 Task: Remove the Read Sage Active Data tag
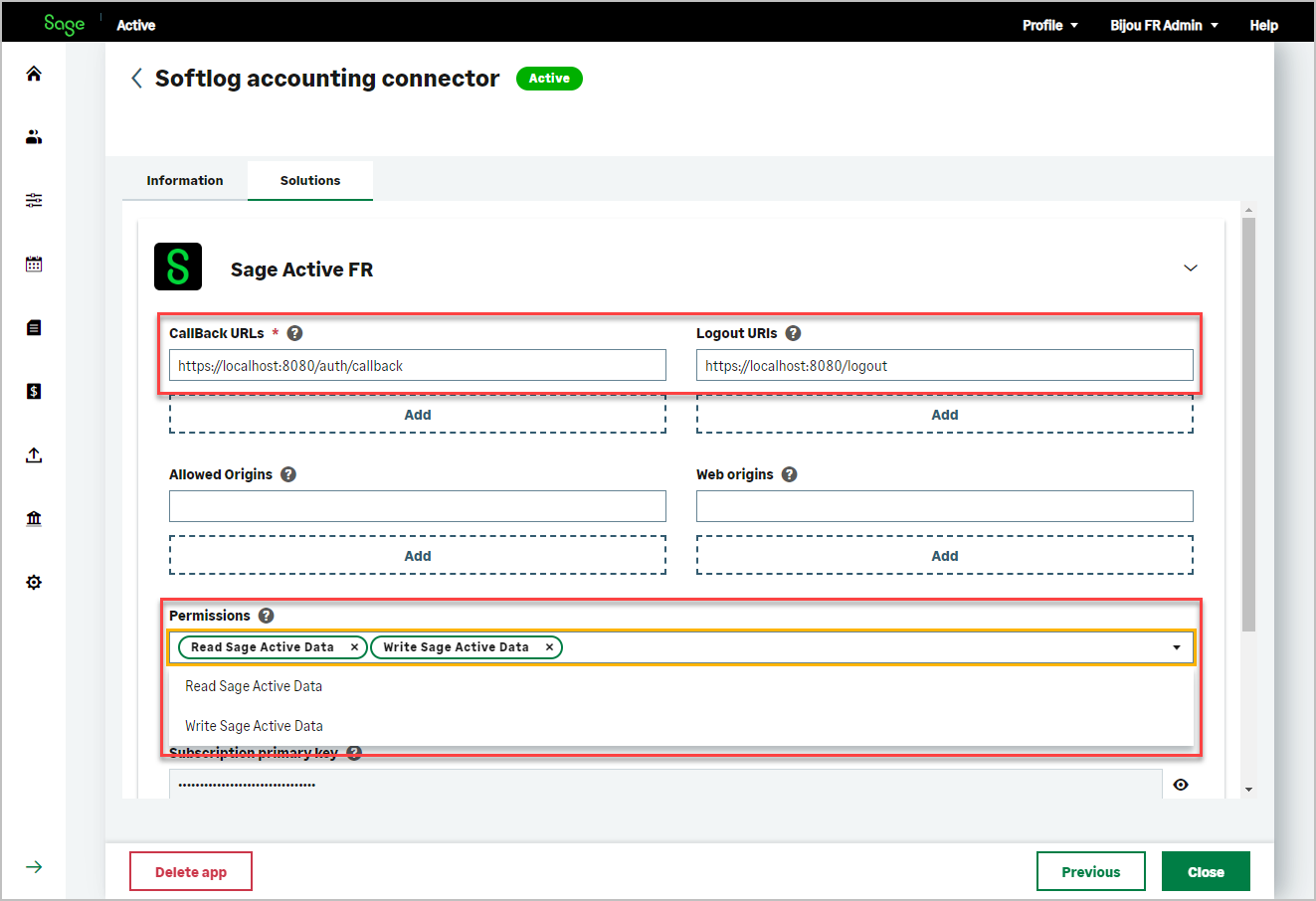click(354, 647)
